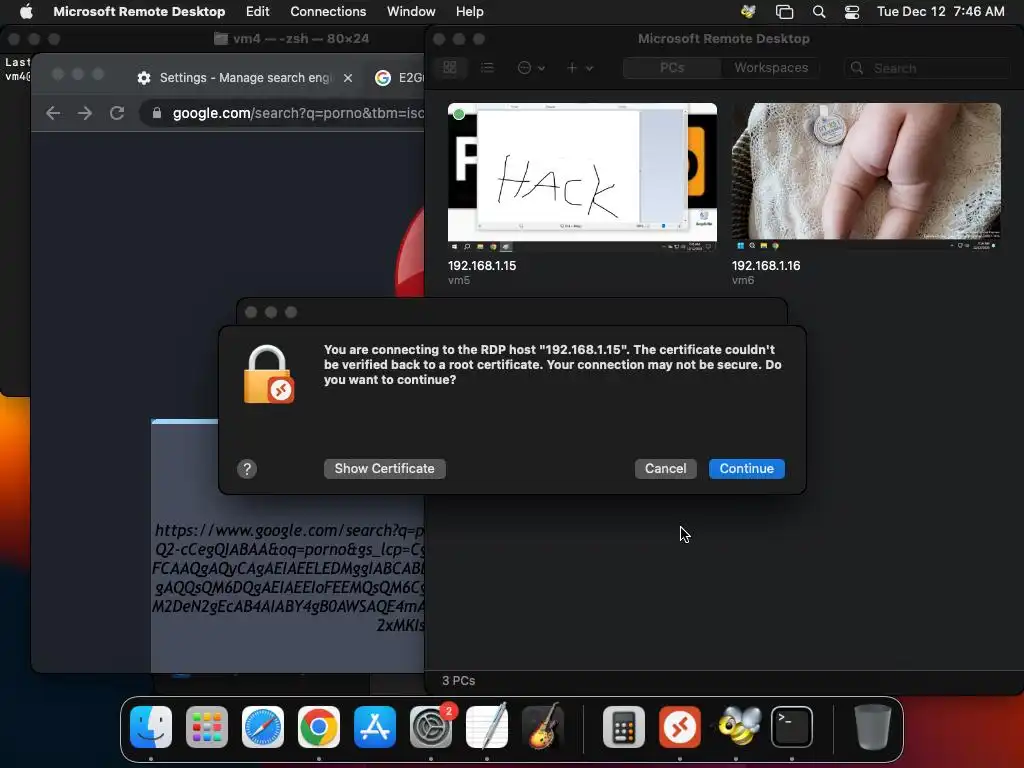
Task: Reload the page in Chrome
Action: pyautogui.click(x=117, y=113)
